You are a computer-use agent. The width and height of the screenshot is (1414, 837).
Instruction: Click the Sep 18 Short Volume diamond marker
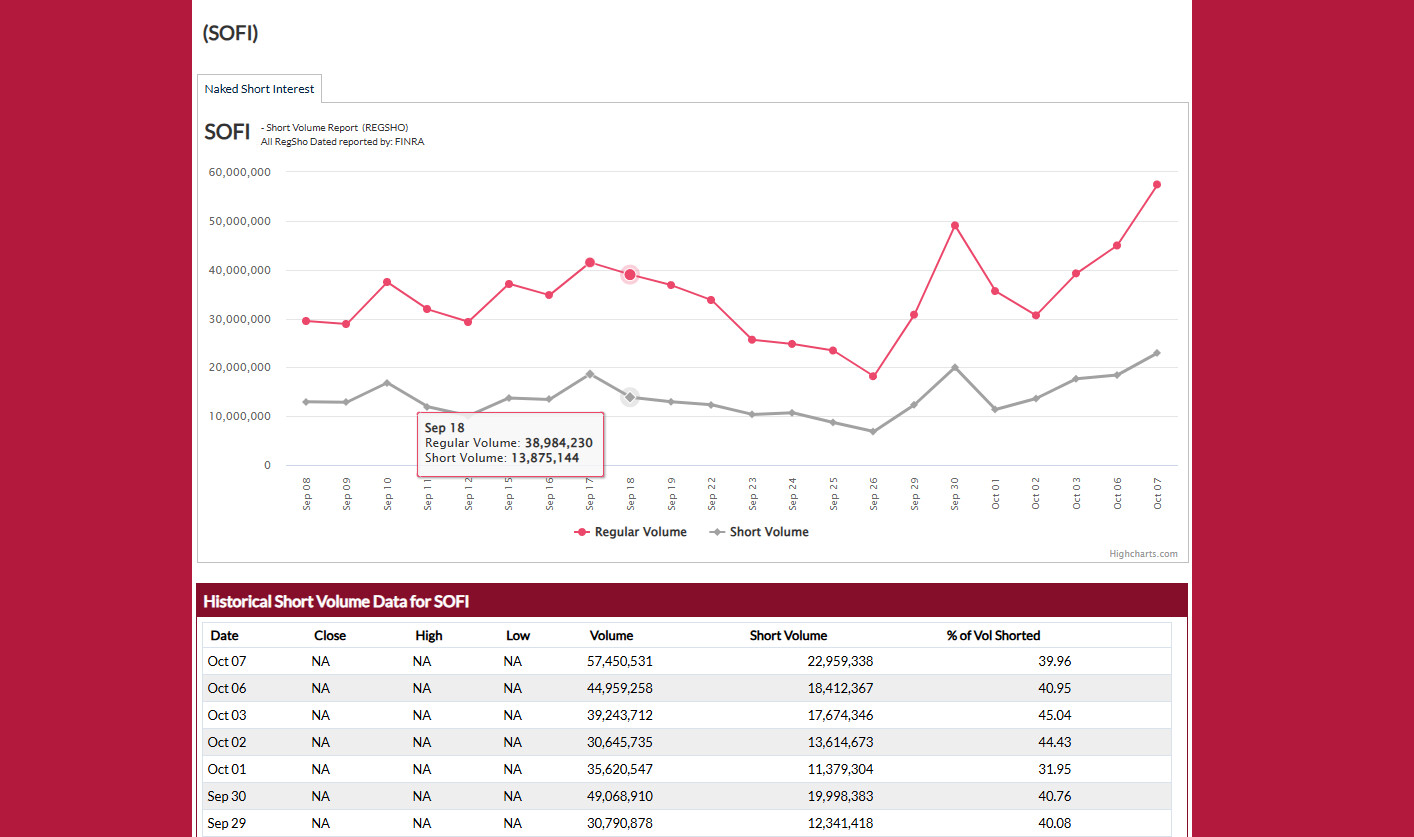(x=630, y=397)
